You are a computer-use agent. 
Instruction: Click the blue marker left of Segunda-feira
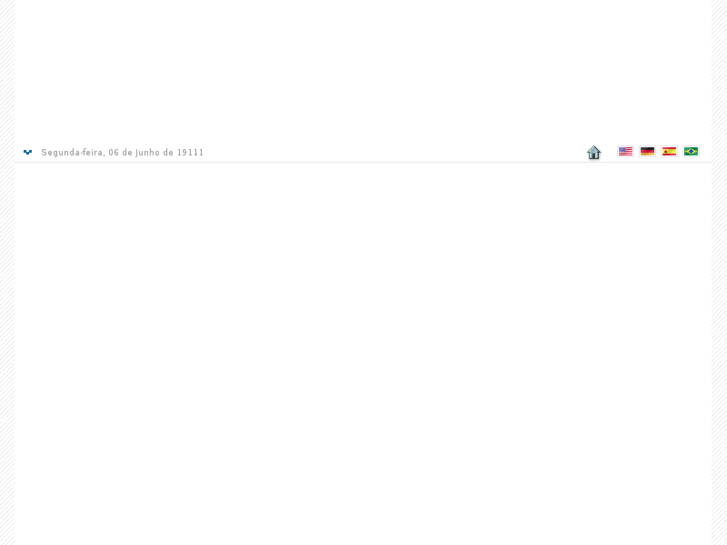28,152
